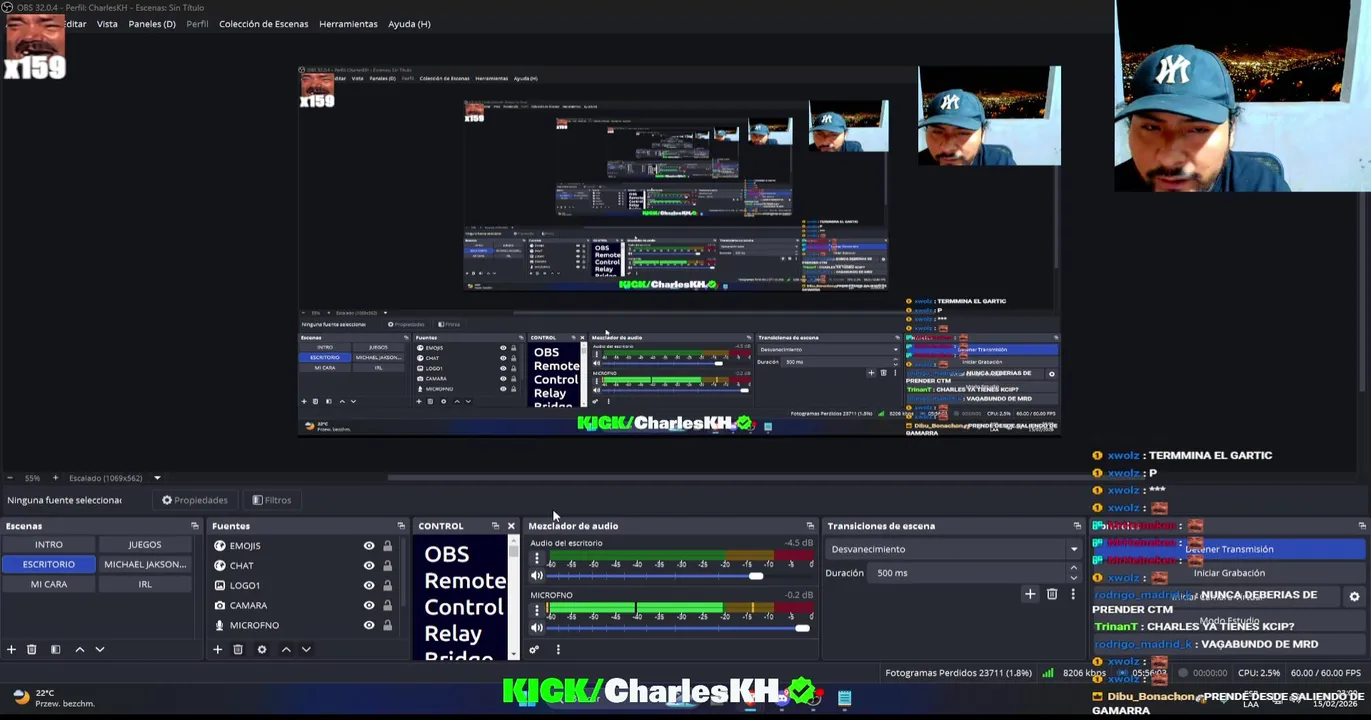The image size is (1371, 720).
Task: Hide the CHAT source with its eye icon
Action: [x=369, y=565]
